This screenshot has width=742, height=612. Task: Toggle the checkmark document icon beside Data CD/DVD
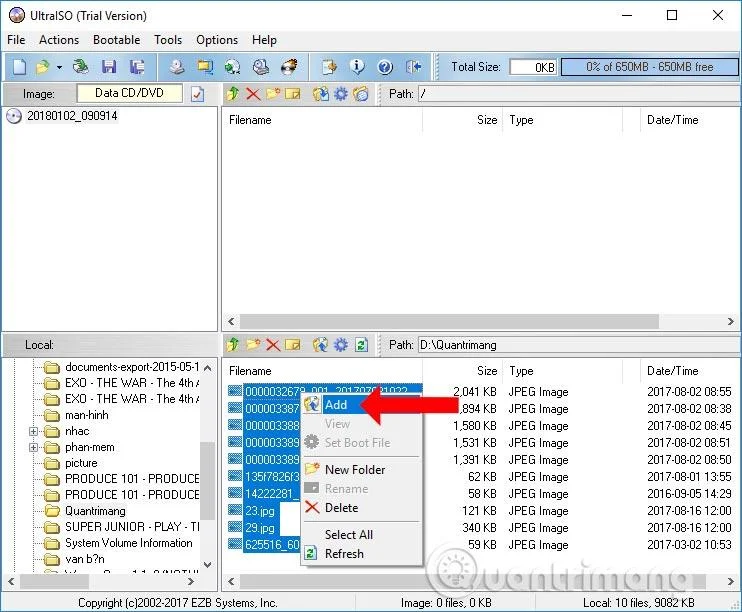click(198, 94)
